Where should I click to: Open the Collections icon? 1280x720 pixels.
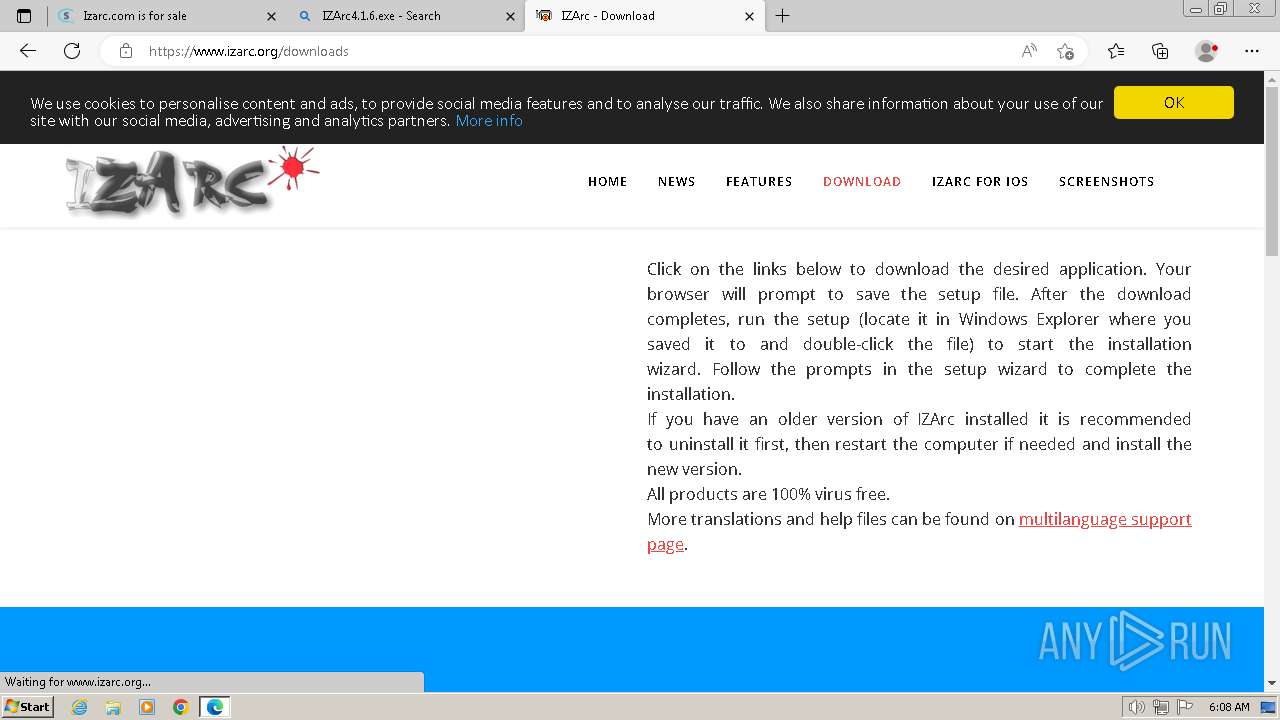1160,51
